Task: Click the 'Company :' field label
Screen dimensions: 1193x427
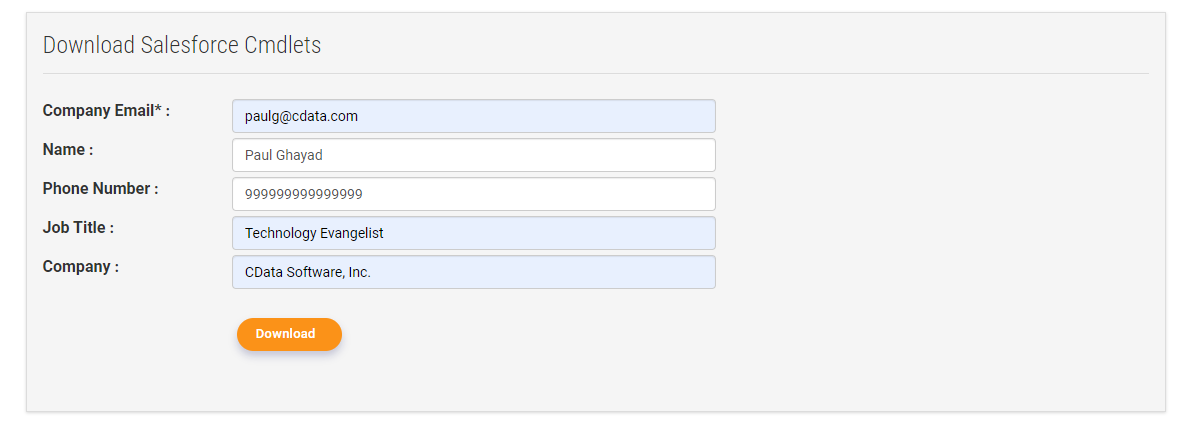Action: pos(81,266)
